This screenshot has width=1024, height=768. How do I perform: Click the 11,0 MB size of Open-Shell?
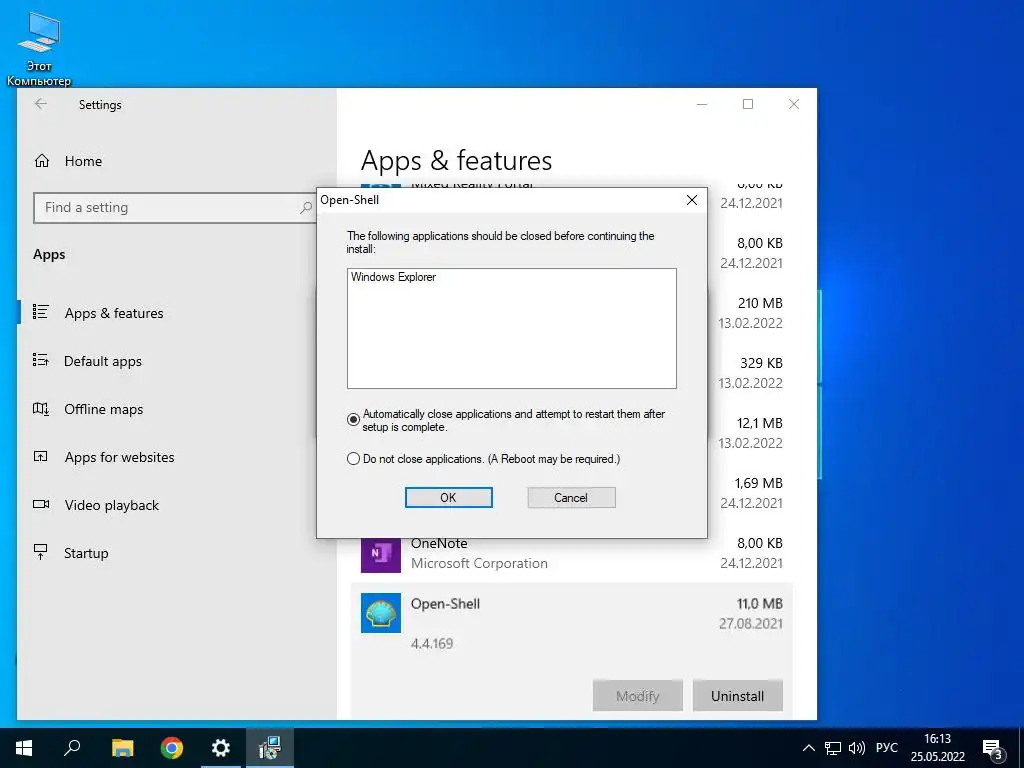tap(760, 604)
